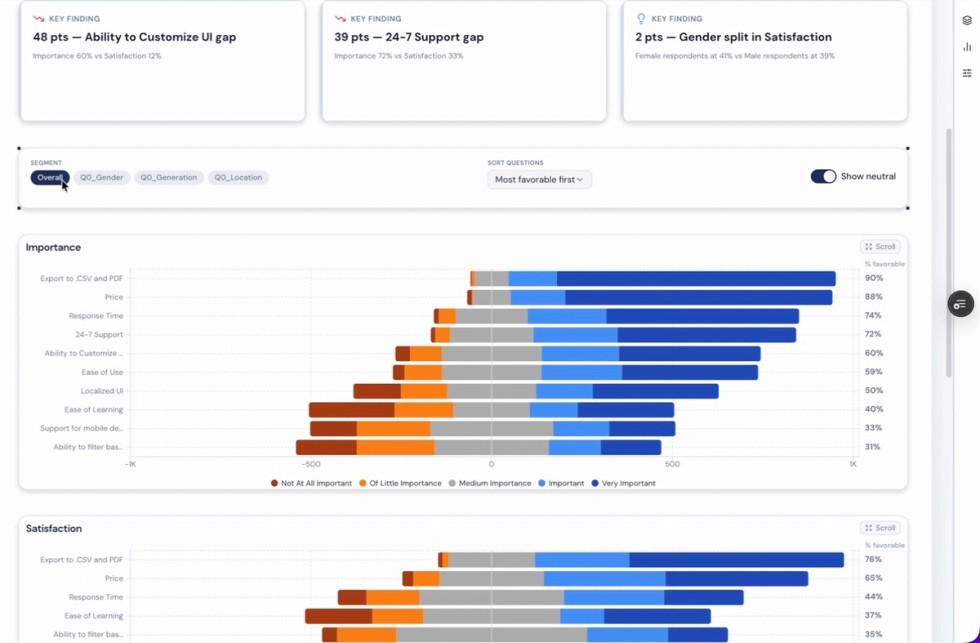Click the 31% favorable value

point(872,447)
